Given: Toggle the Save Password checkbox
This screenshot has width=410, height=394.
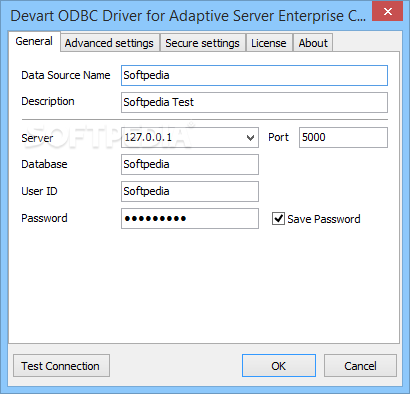Looking at the screenshot, I should tap(278, 219).
